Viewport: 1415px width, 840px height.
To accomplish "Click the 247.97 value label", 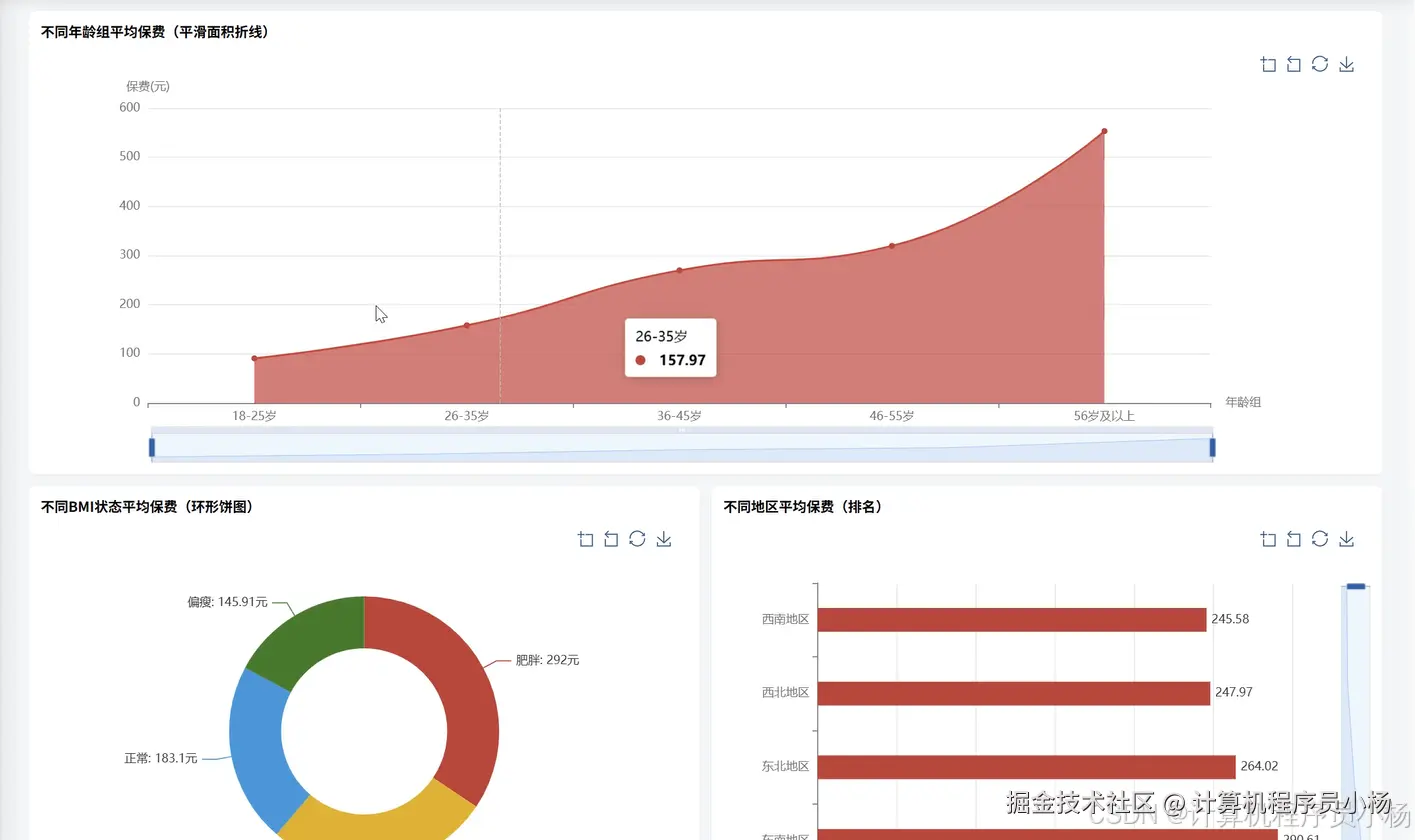I will pos(1234,692).
